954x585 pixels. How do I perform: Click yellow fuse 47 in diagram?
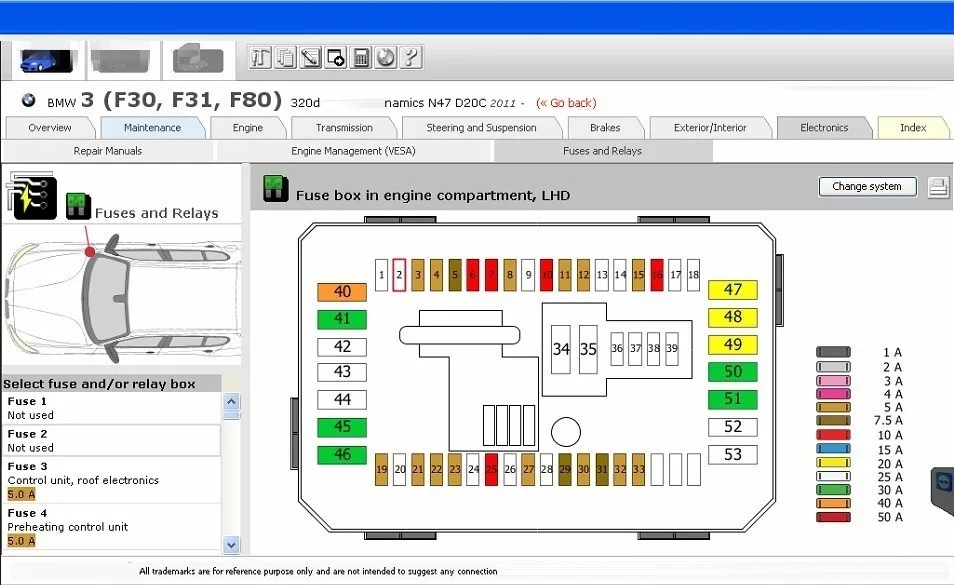[733, 290]
